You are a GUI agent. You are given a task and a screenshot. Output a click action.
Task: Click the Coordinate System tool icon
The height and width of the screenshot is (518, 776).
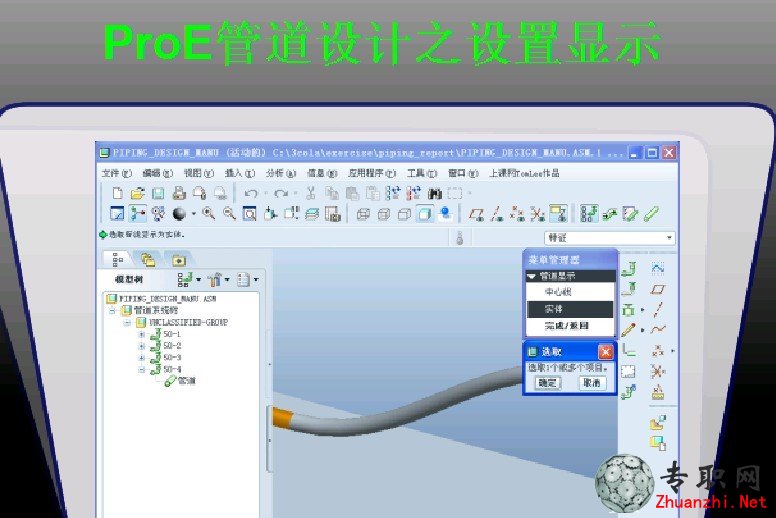pyautogui.click(x=658, y=371)
